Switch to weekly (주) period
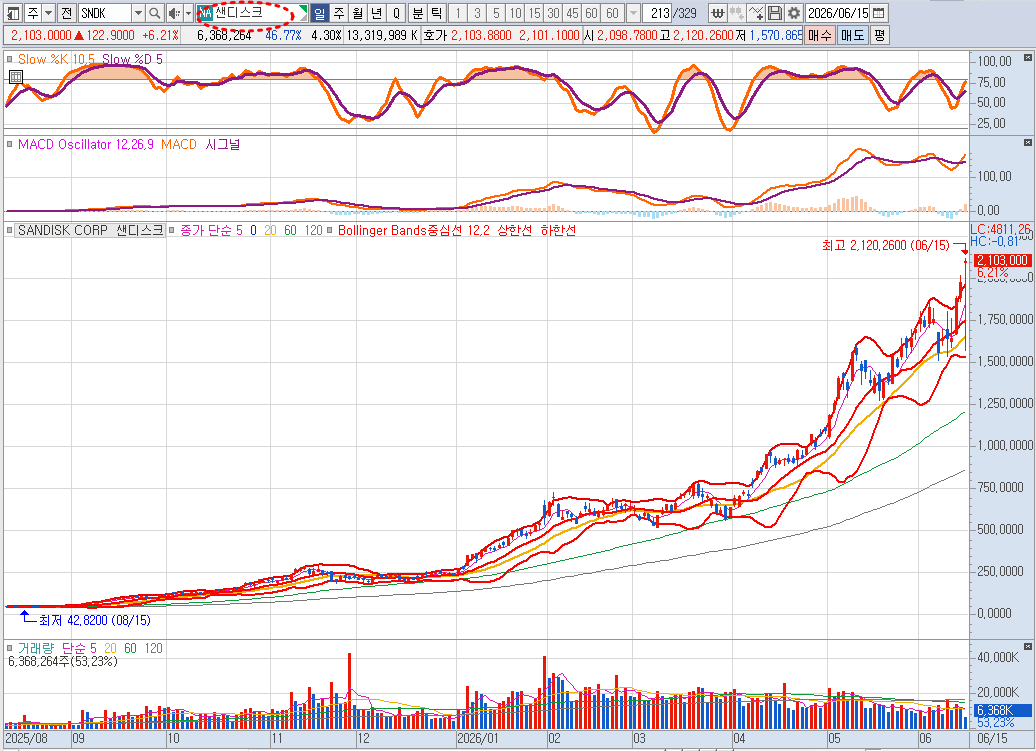Viewport: 1036px width, 751px height. click(339, 13)
